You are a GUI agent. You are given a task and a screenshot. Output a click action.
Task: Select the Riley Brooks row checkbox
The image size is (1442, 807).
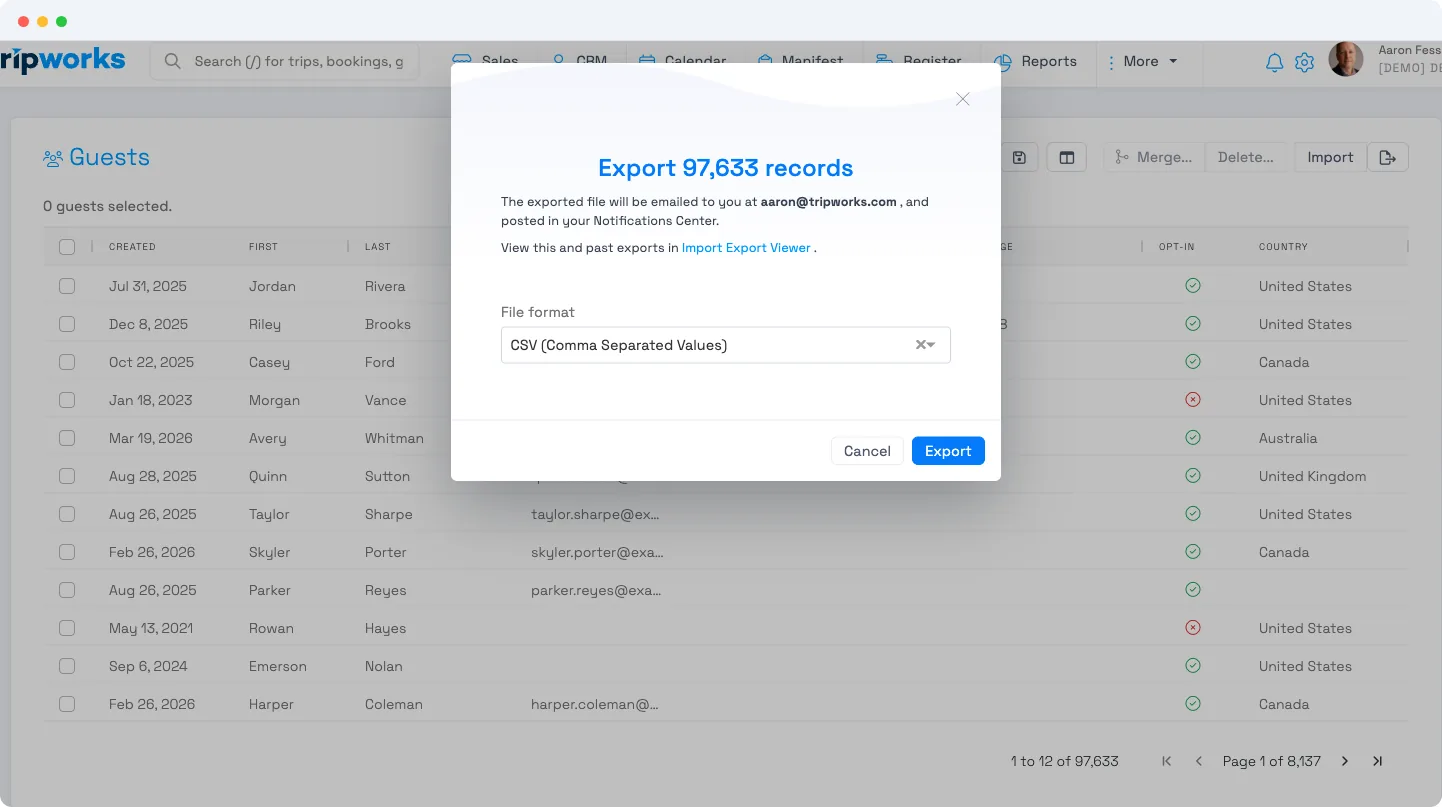tap(67, 324)
